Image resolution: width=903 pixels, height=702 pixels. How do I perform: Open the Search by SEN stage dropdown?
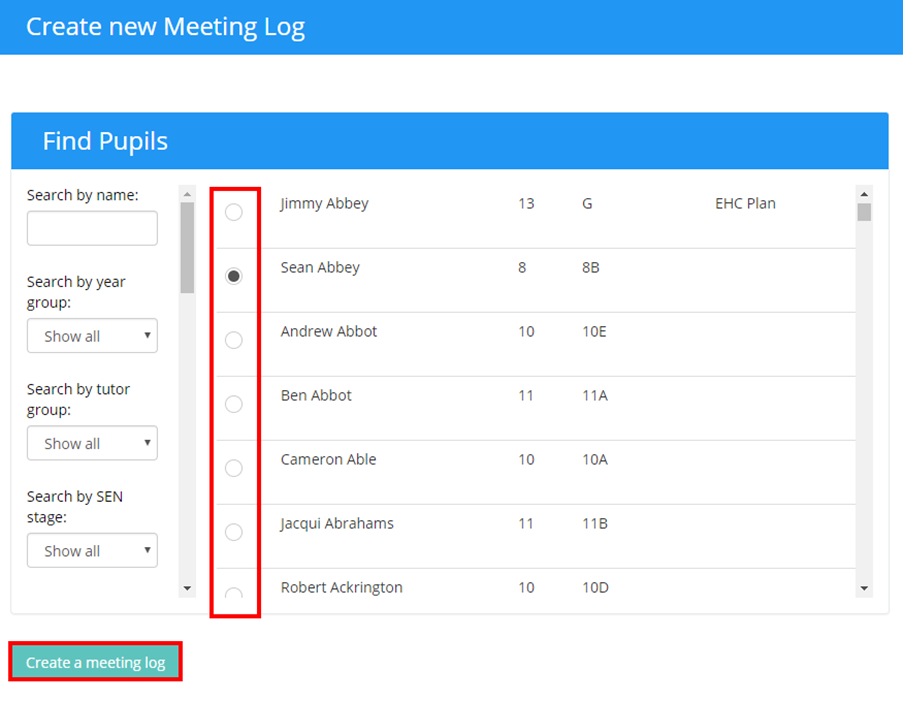[x=92, y=550]
